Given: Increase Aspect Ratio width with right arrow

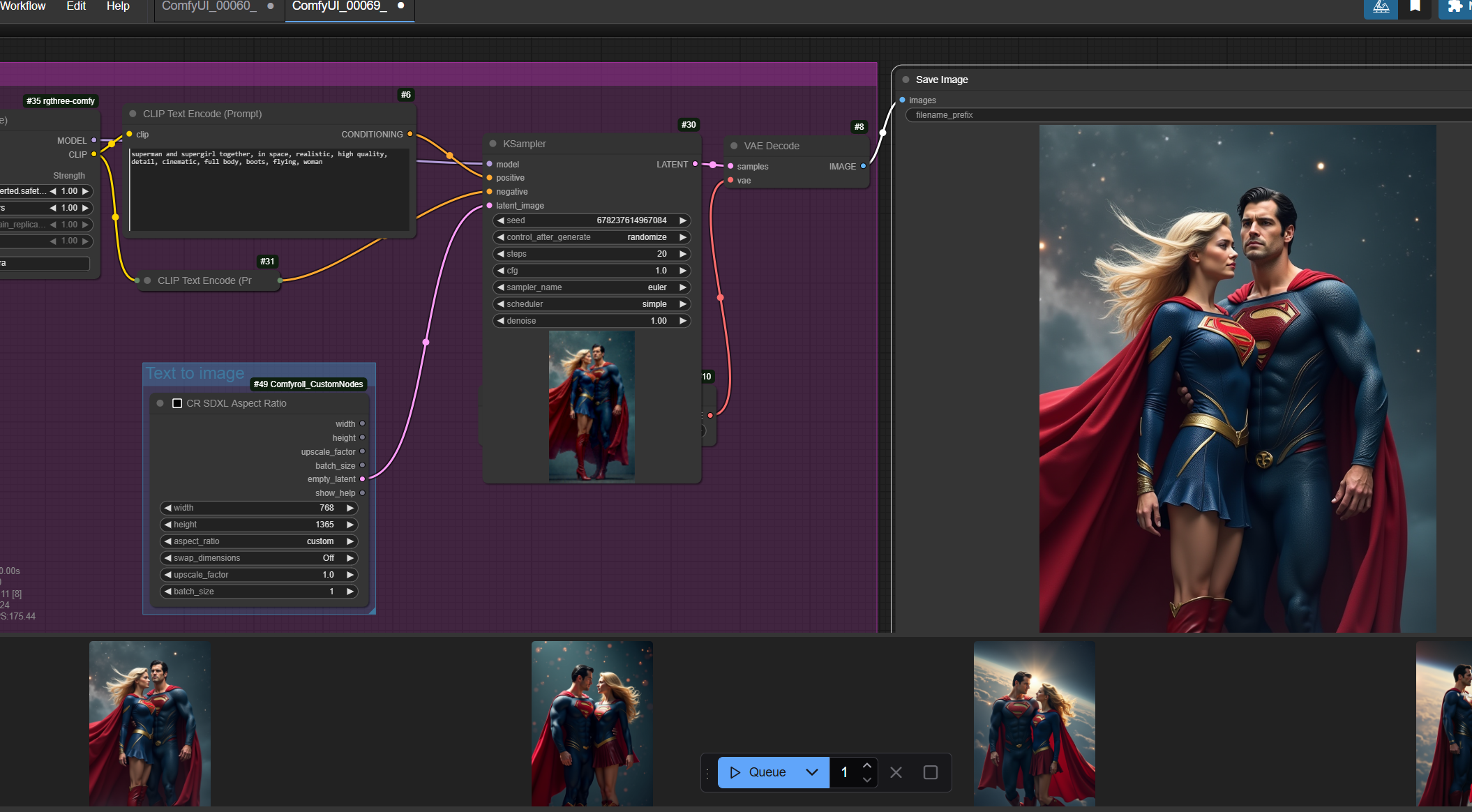Looking at the screenshot, I should coord(350,508).
